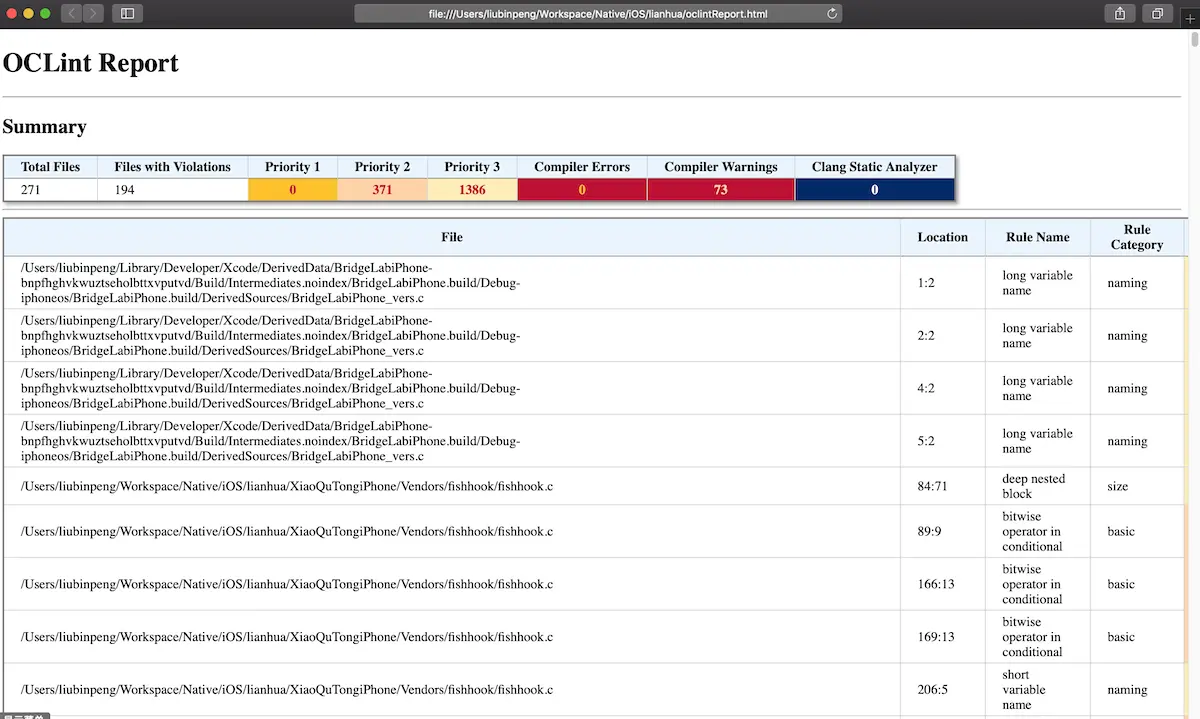This screenshot has width=1200, height=719.
Task: Reload the page from the address bar
Action: (x=832, y=14)
